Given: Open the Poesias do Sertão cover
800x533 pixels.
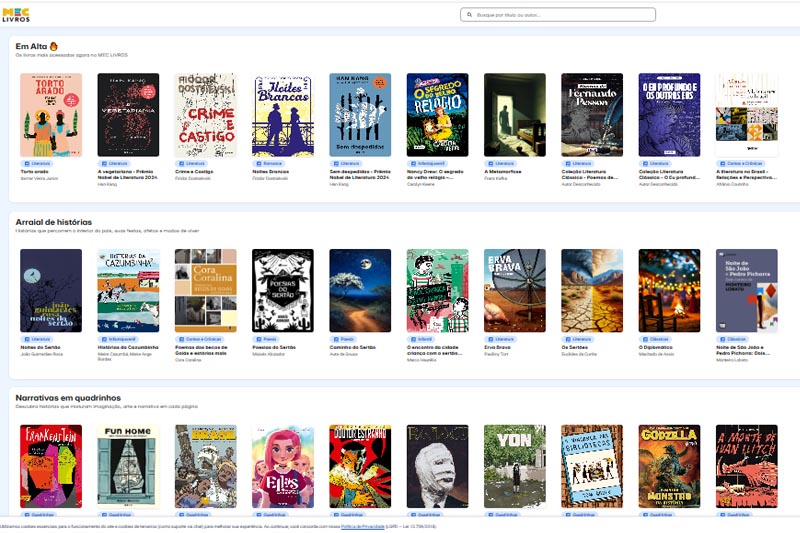Looking at the screenshot, I should pos(283,291).
